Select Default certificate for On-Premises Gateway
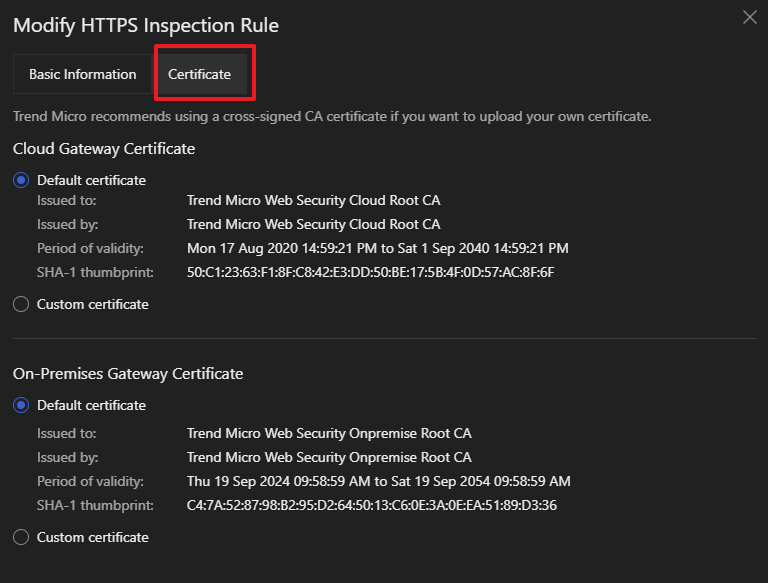This screenshot has width=768, height=583. click(21, 405)
